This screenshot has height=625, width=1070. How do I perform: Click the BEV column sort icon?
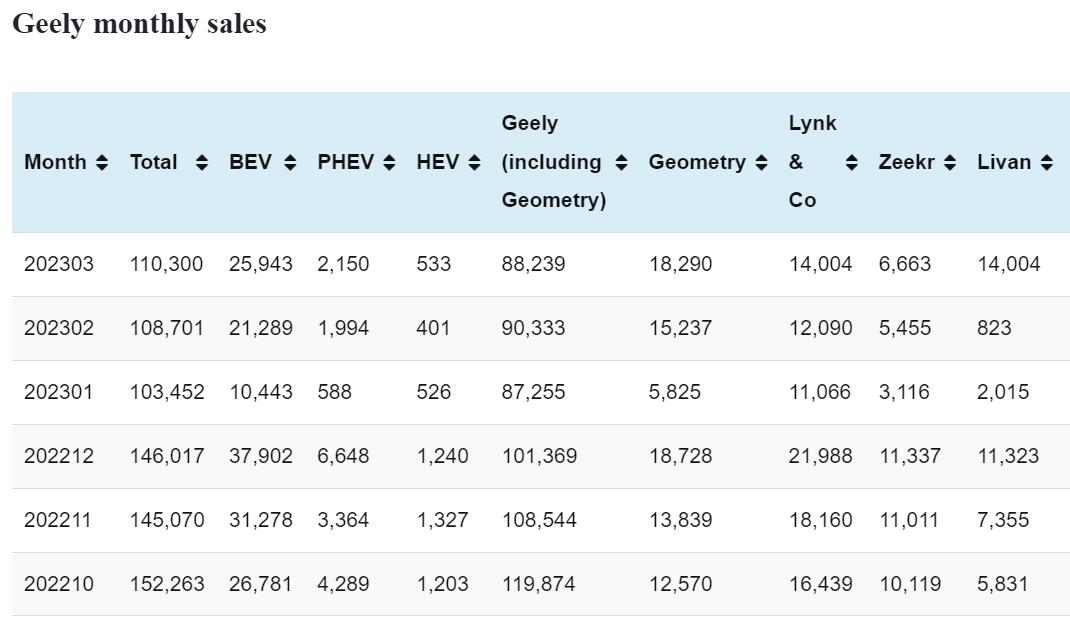click(290, 162)
